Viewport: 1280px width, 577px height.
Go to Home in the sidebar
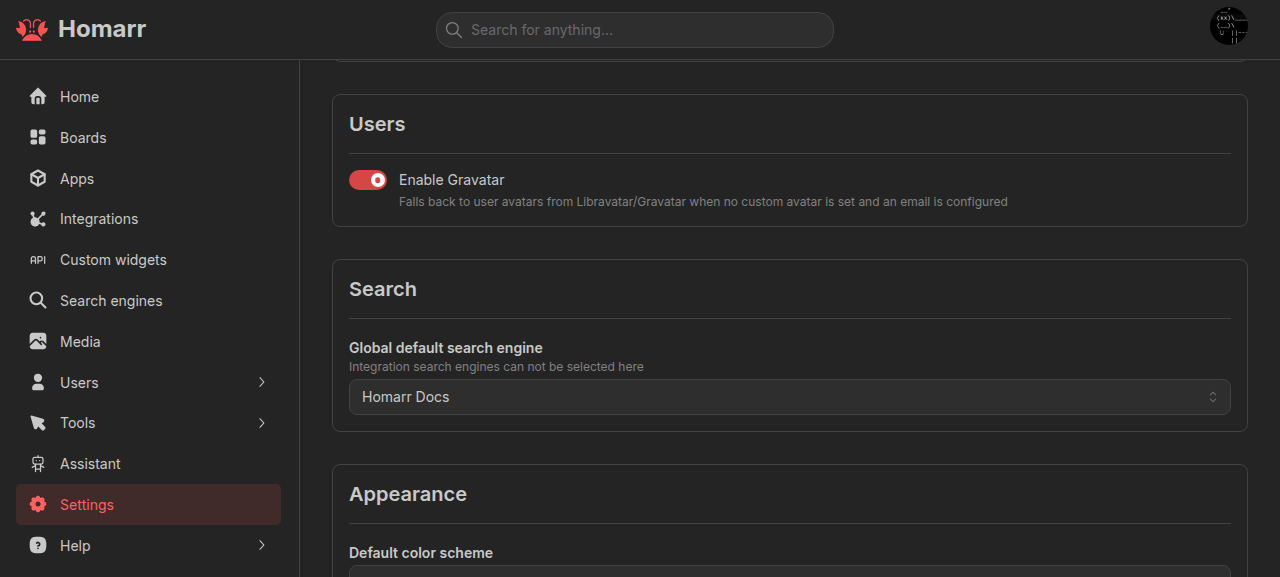pyautogui.click(x=148, y=97)
